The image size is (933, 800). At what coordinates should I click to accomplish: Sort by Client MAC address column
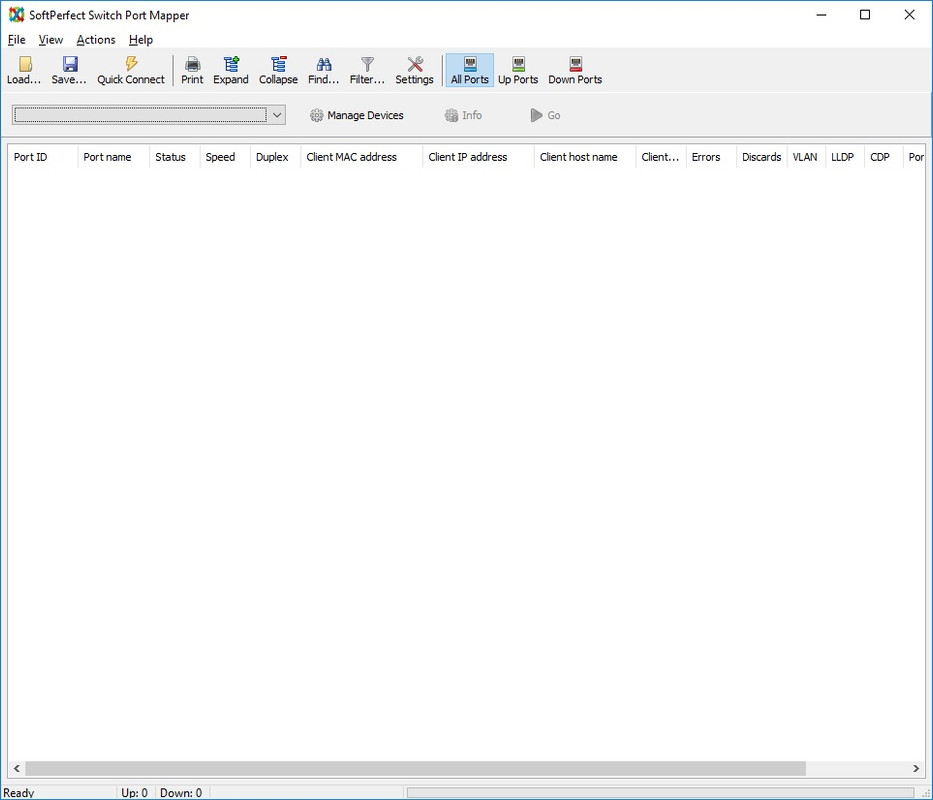click(x=362, y=157)
